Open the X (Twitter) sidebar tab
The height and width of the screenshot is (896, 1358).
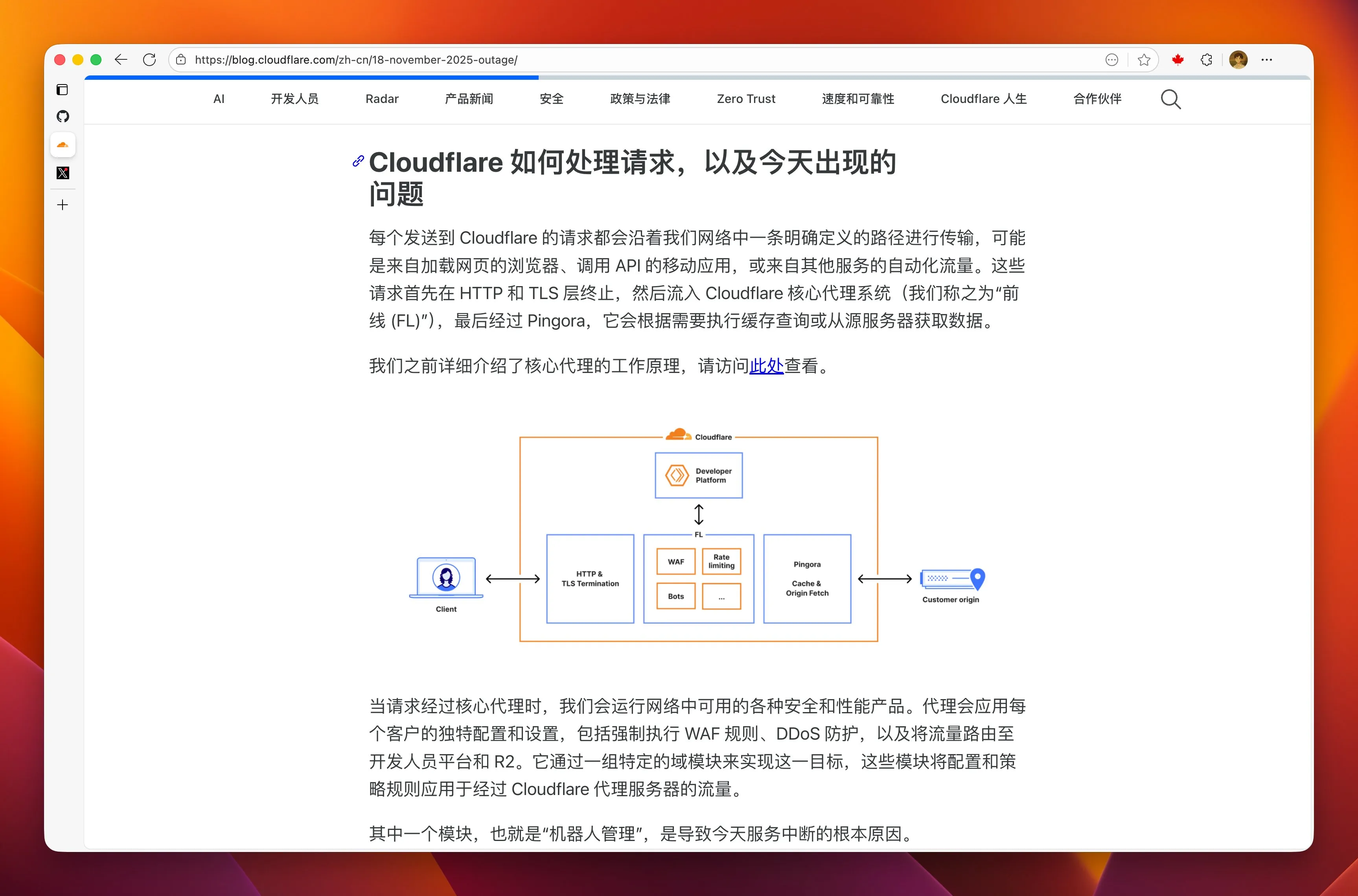pos(63,173)
